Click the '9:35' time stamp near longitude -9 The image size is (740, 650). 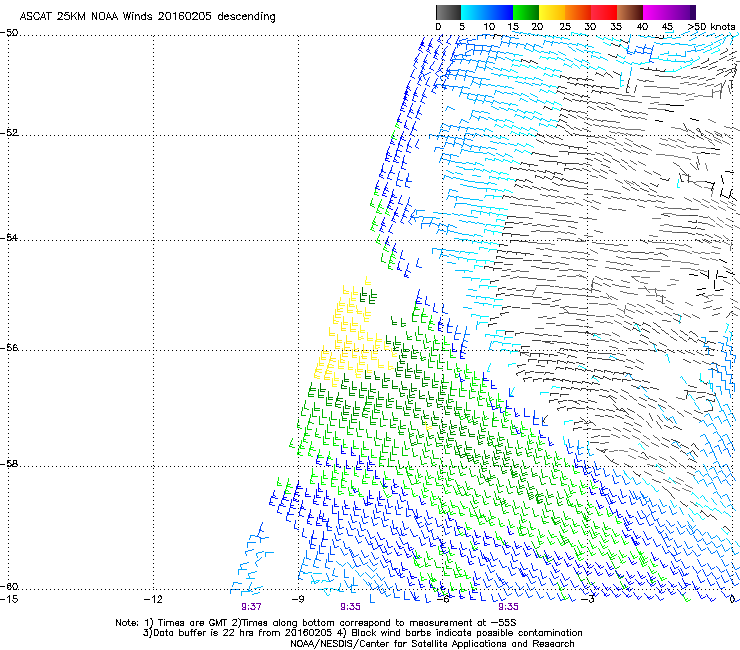pos(350,607)
